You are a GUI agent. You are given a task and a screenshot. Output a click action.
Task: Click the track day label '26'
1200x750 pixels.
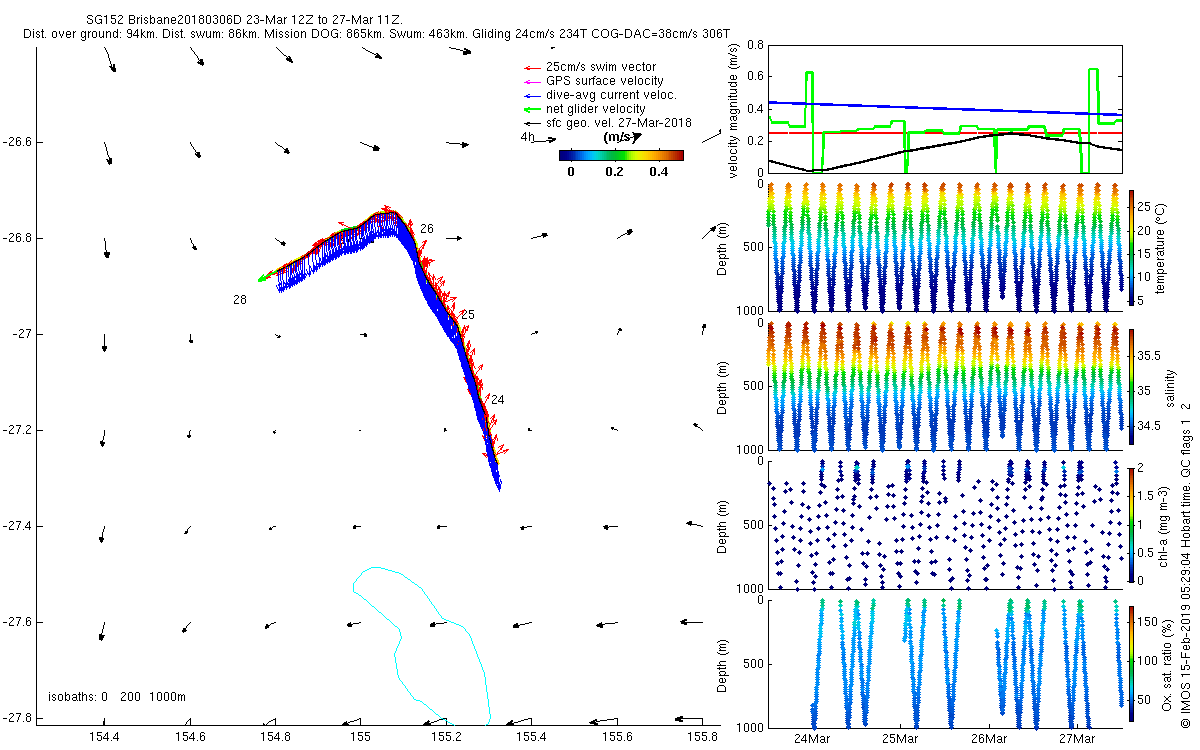(x=427, y=229)
